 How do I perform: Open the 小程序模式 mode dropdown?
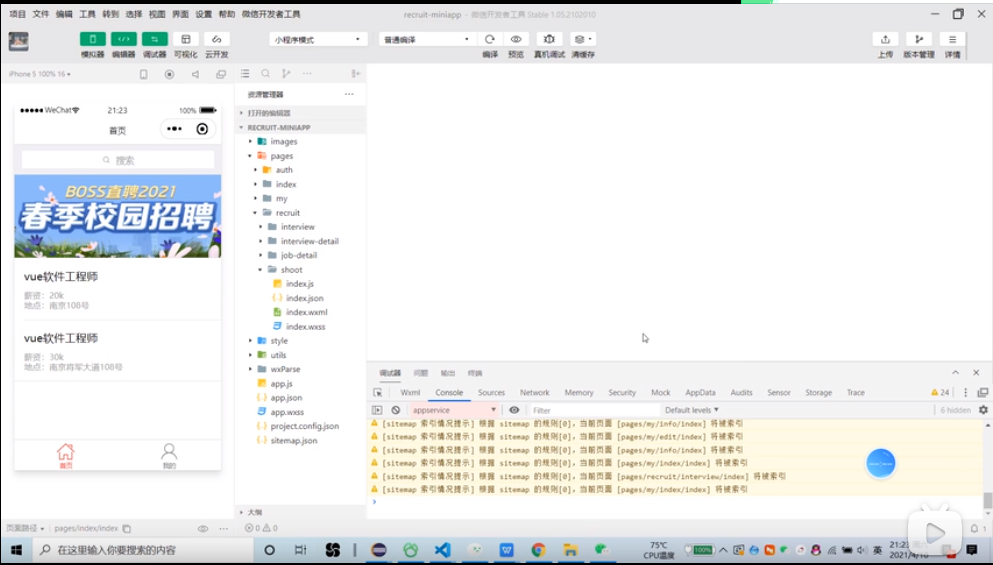319,39
